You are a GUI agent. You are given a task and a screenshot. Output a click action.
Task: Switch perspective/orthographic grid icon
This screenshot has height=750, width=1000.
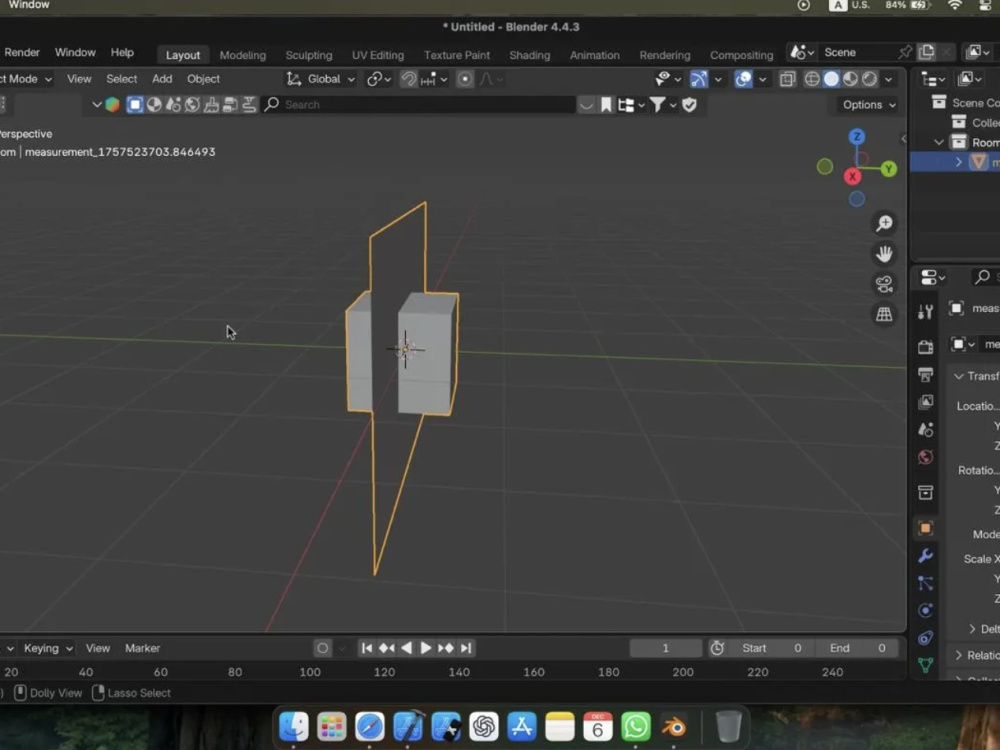[884, 314]
